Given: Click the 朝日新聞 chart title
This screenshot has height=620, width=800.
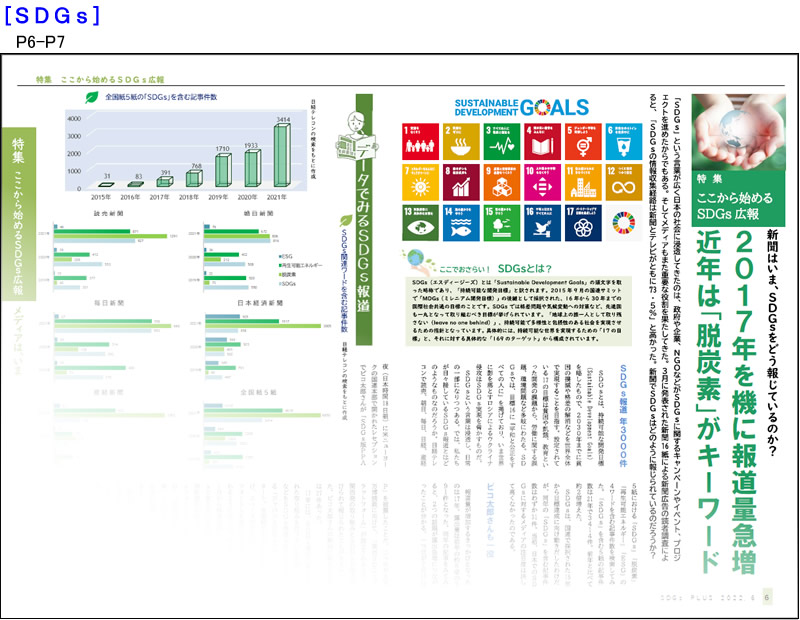Looking at the screenshot, I should tap(259, 213).
